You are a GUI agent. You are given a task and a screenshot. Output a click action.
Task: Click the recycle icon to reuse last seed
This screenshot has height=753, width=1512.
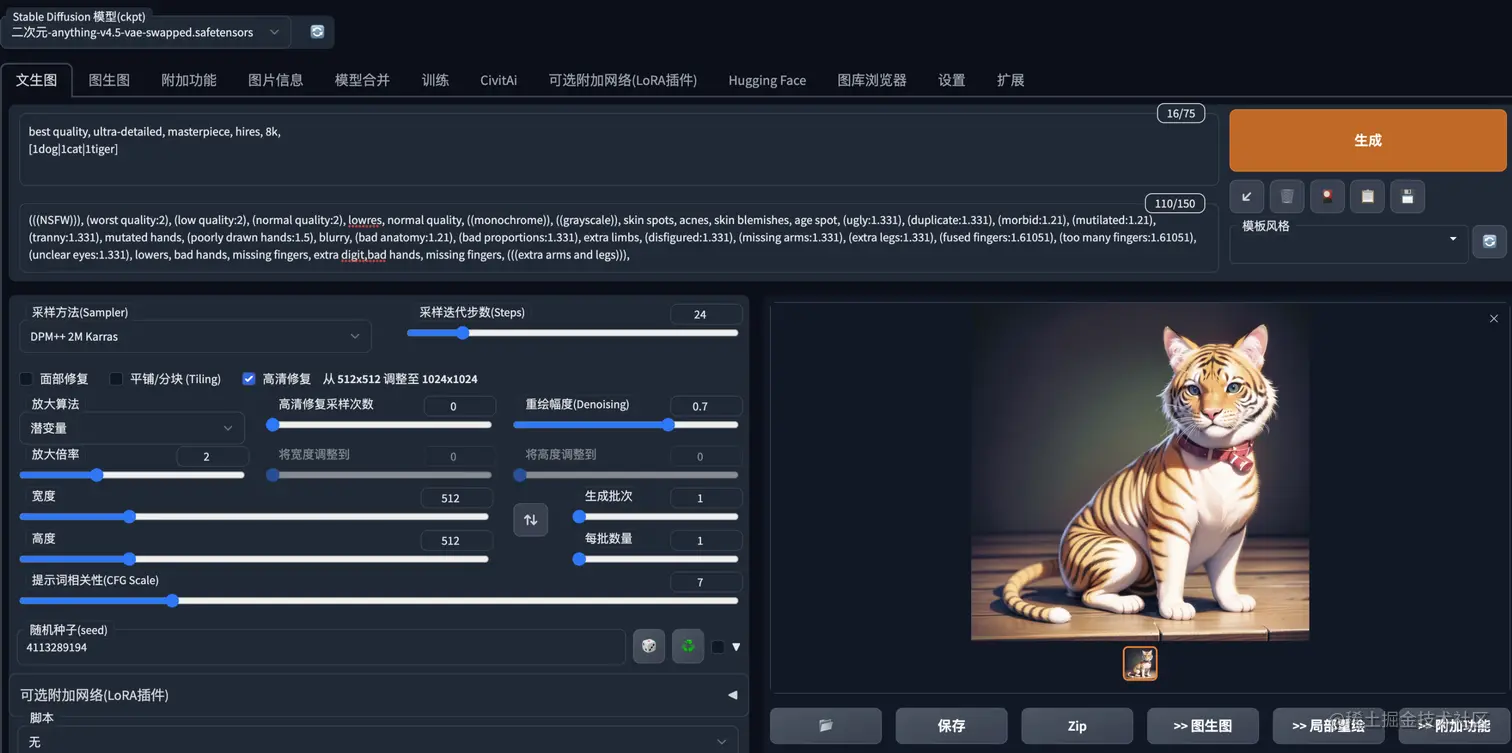pyautogui.click(x=688, y=646)
